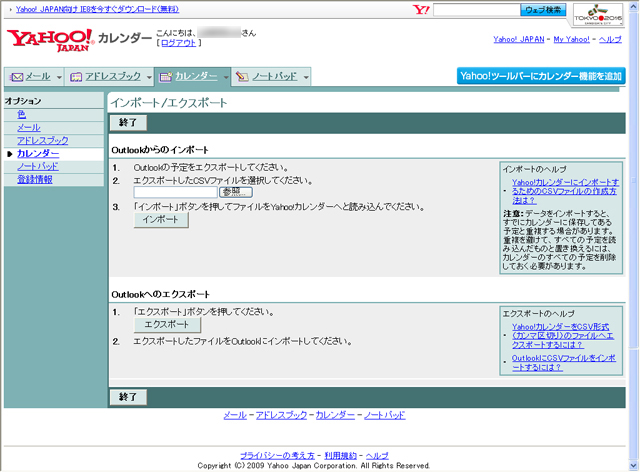Image resolution: width=640 pixels, height=472 pixels.
Task: Expand the カレンダー tab dropdown arrow
Action: tap(226, 77)
